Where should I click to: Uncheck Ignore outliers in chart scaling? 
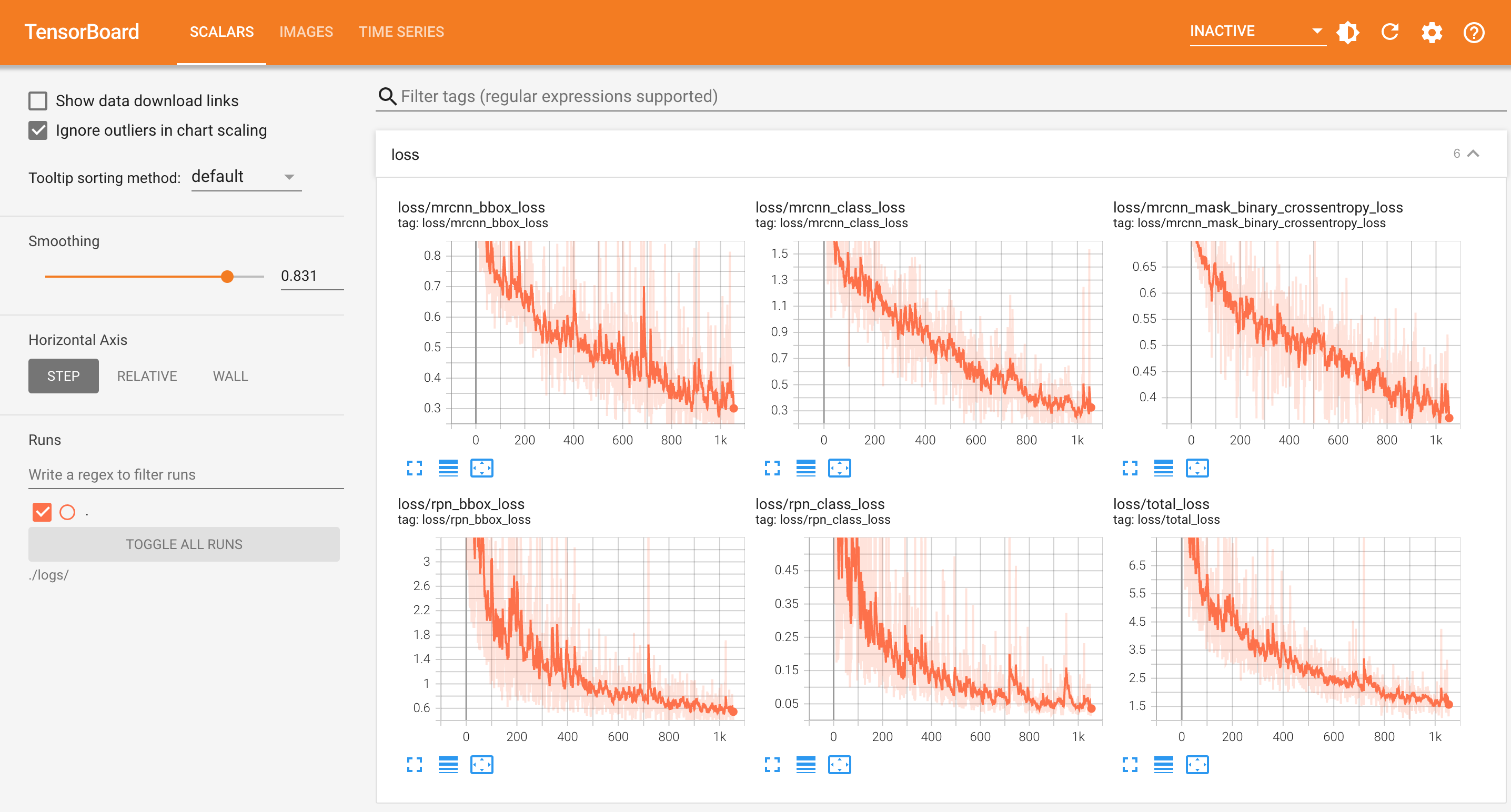click(x=38, y=130)
